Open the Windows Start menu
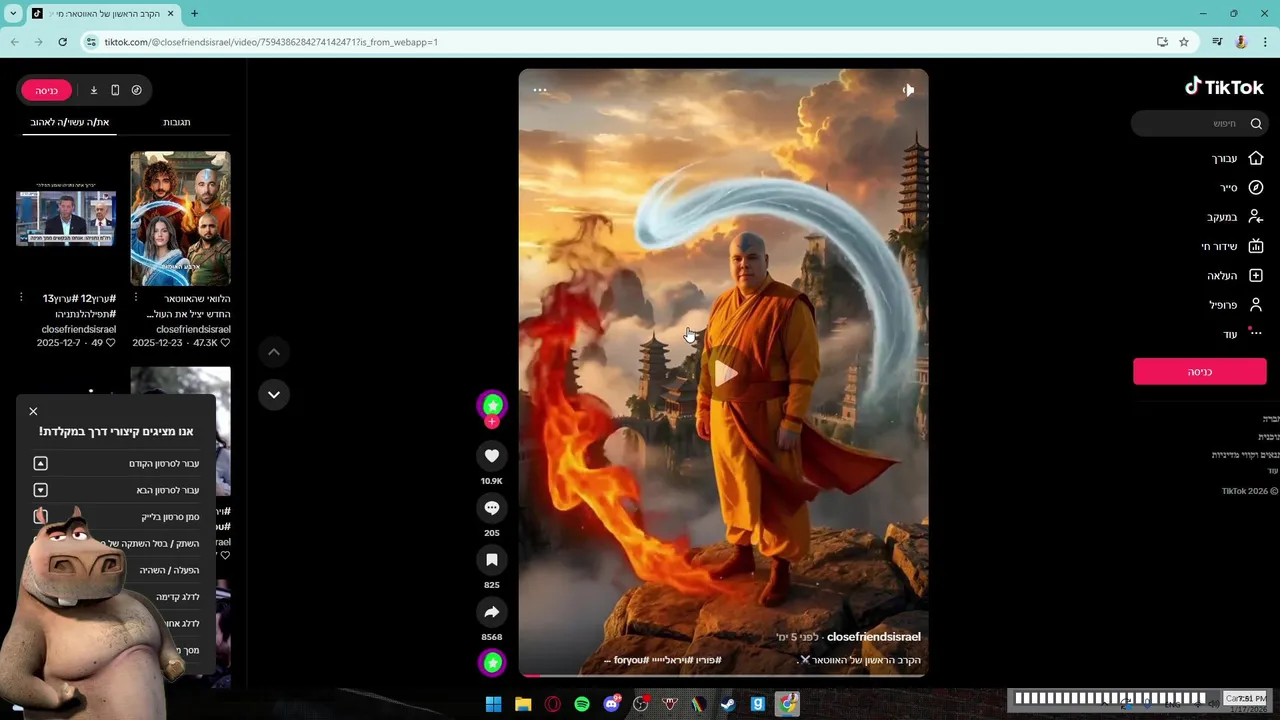The height and width of the screenshot is (720, 1280). click(x=493, y=704)
